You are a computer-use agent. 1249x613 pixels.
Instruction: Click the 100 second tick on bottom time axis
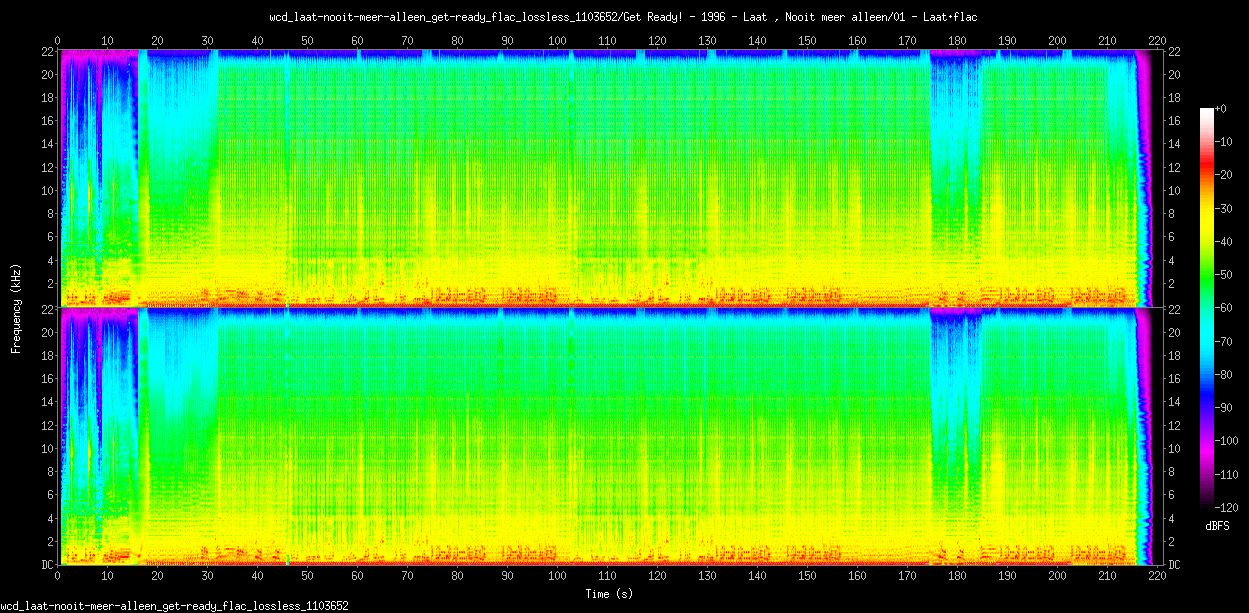point(557,577)
